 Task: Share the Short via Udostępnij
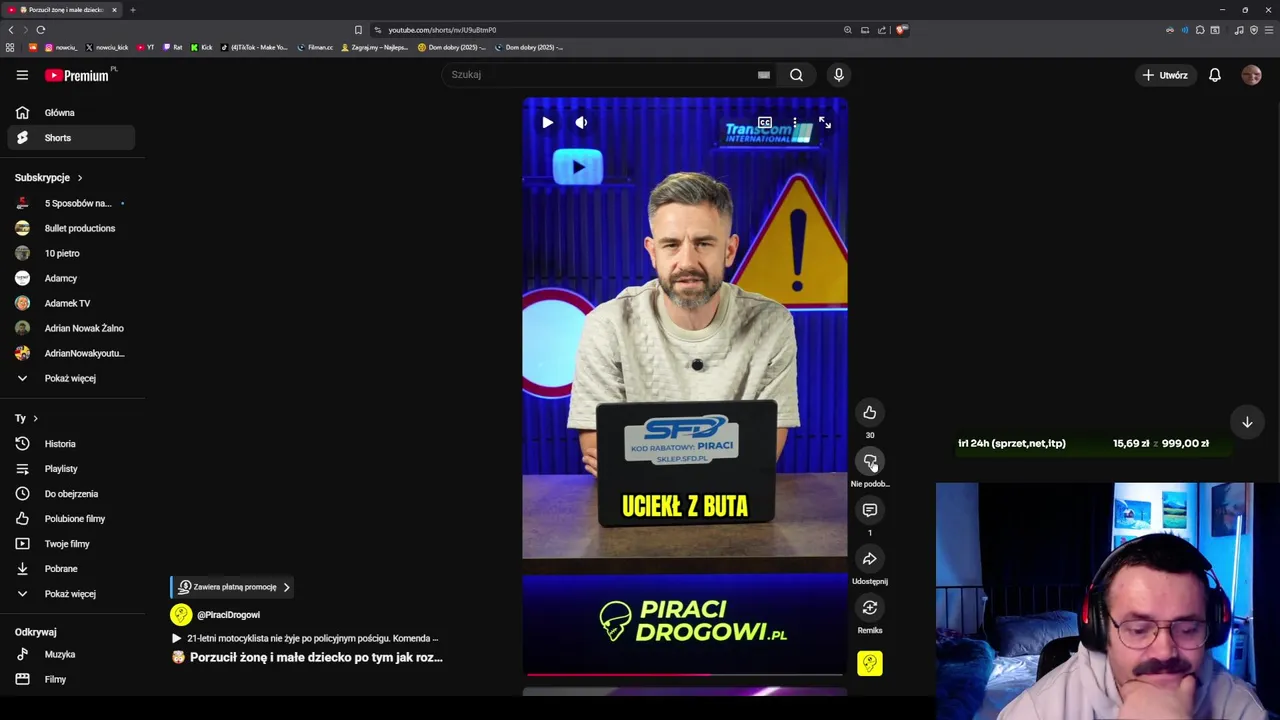point(870,559)
